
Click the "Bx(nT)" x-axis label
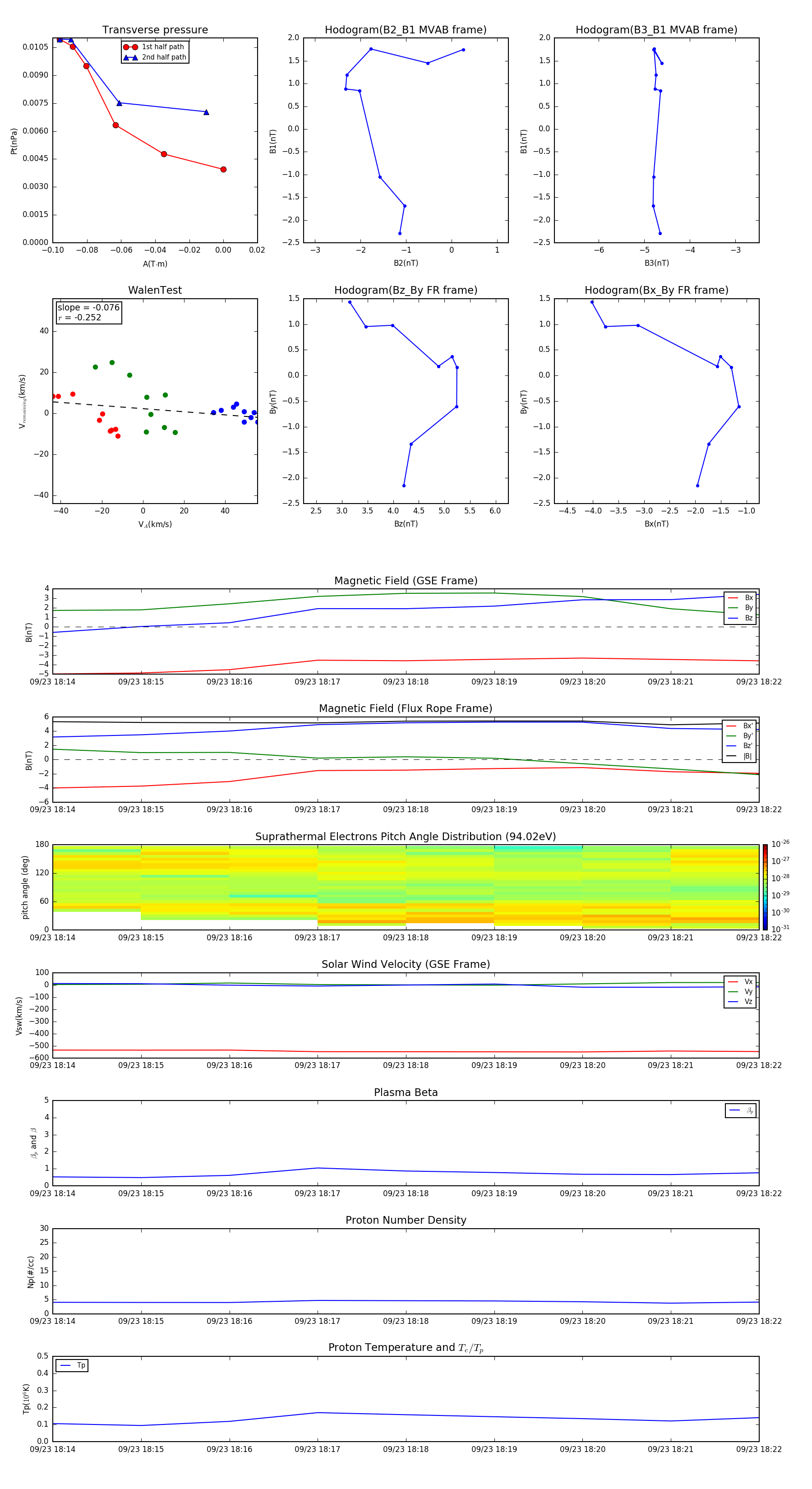656,524
